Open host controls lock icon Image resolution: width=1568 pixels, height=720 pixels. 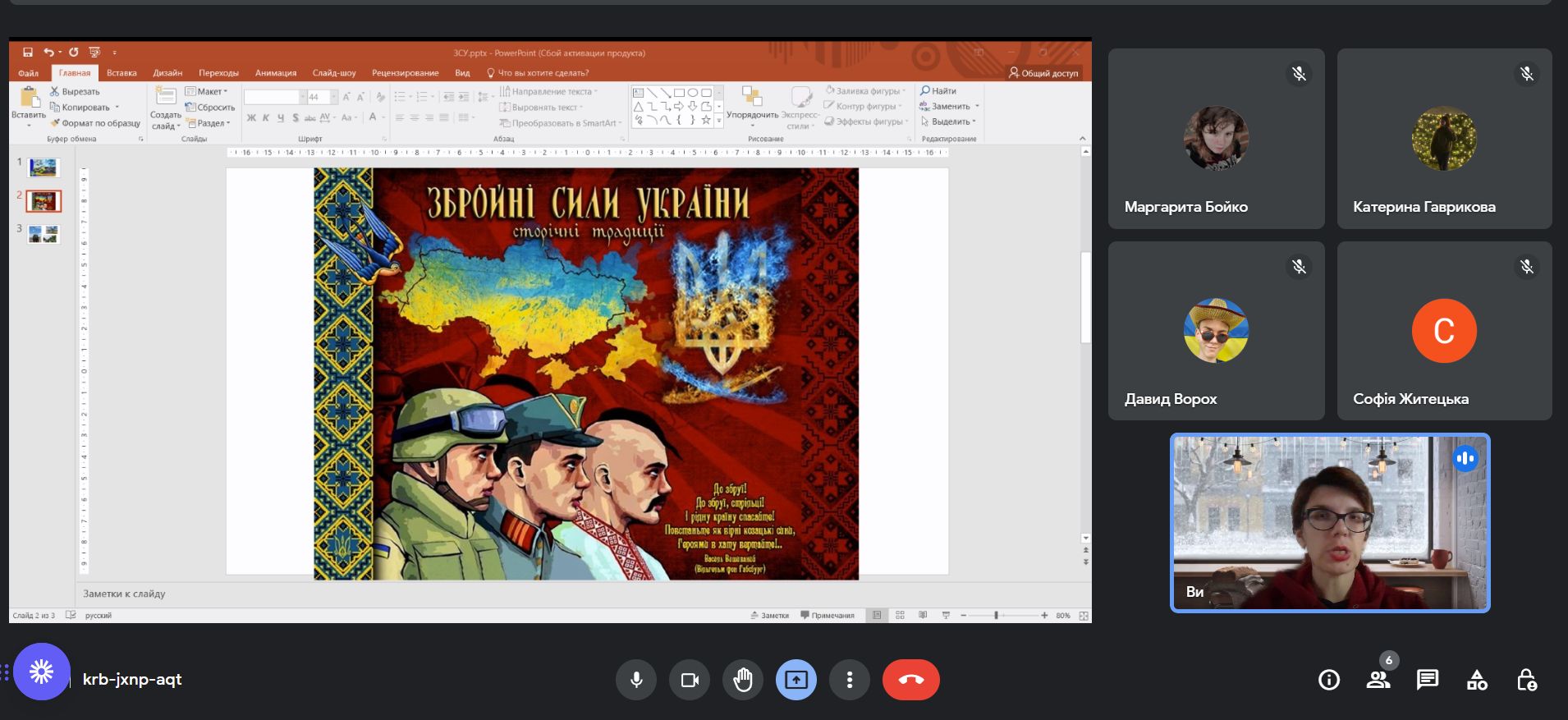click(x=1526, y=680)
